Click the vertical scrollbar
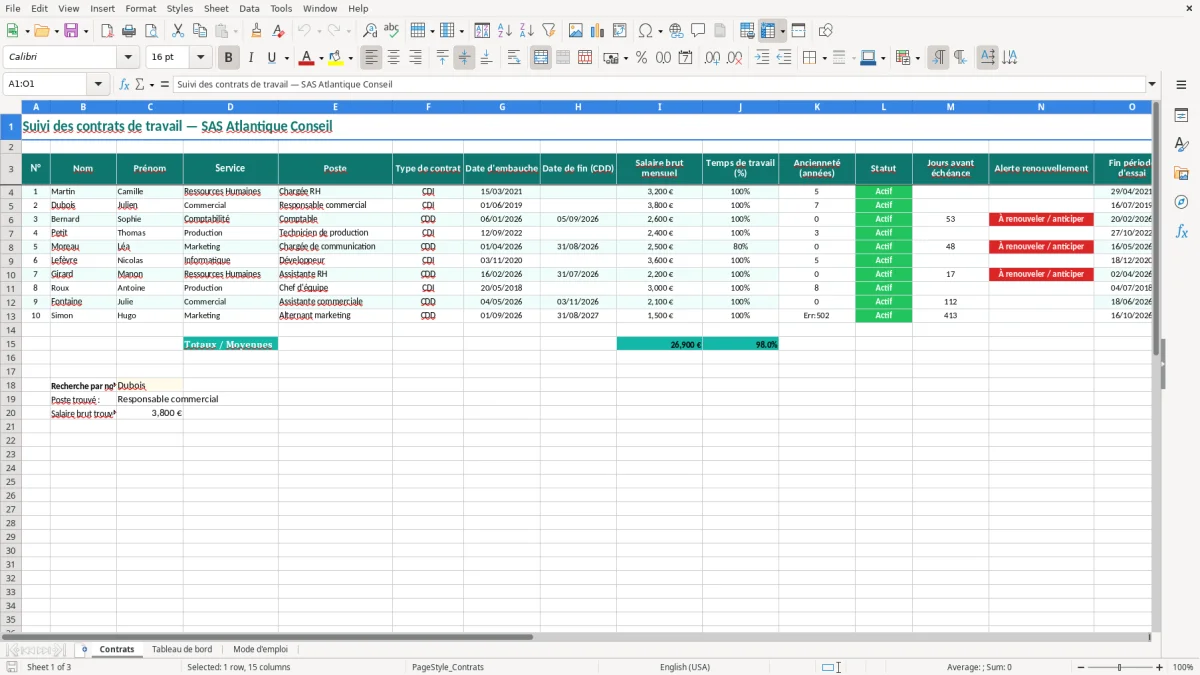Viewport: 1200px width, 675px height. click(x=1156, y=365)
